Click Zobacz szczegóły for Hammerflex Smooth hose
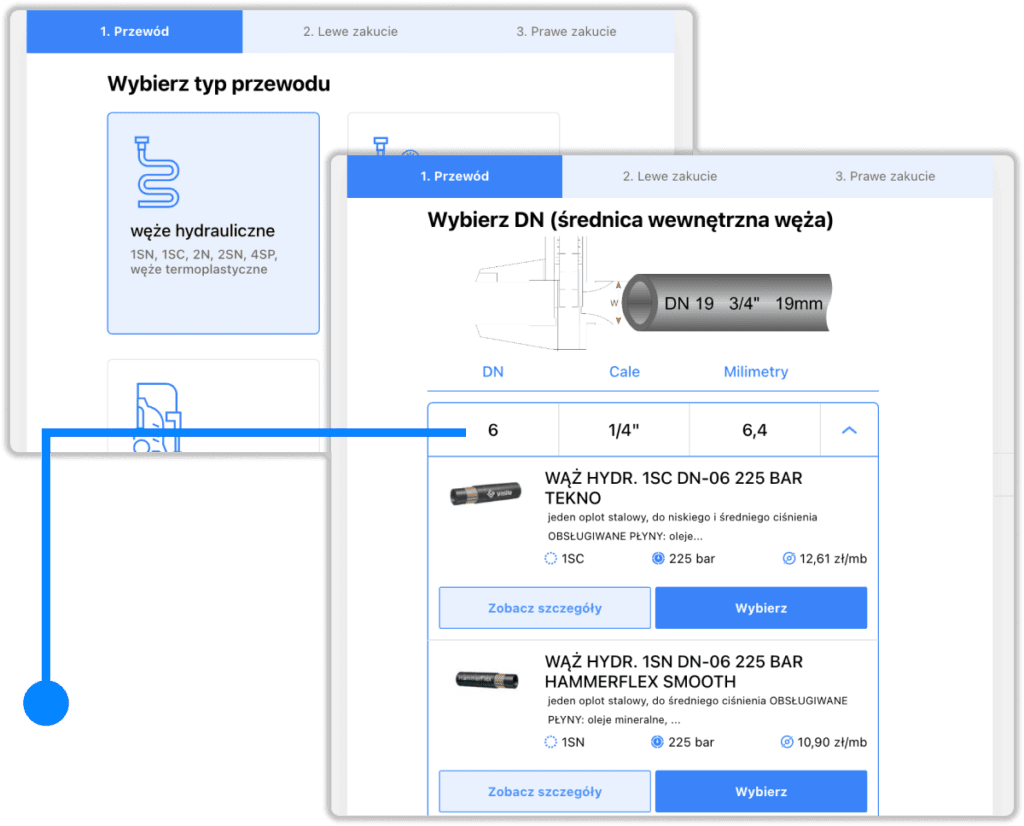Image resolution: width=1024 pixels, height=826 pixels. (545, 792)
